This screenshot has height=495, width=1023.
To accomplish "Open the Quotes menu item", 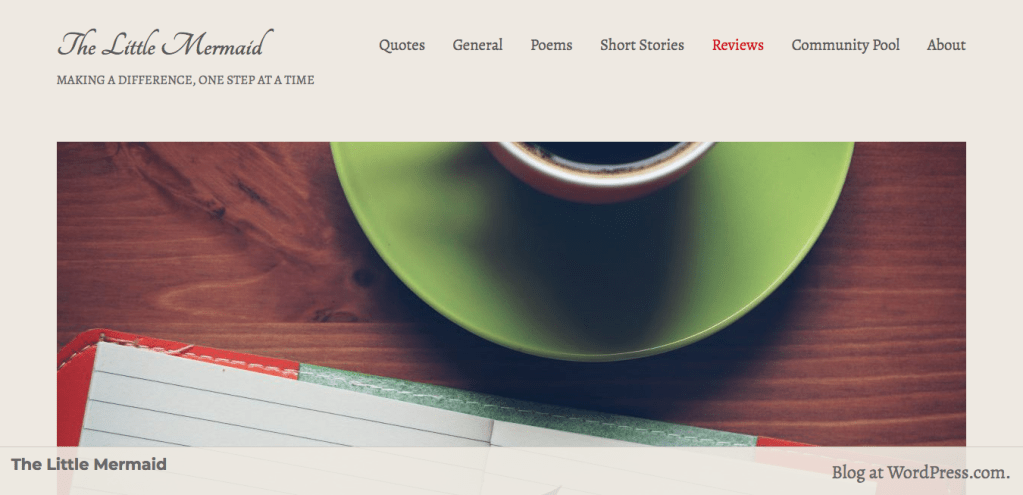I will coord(402,45).
